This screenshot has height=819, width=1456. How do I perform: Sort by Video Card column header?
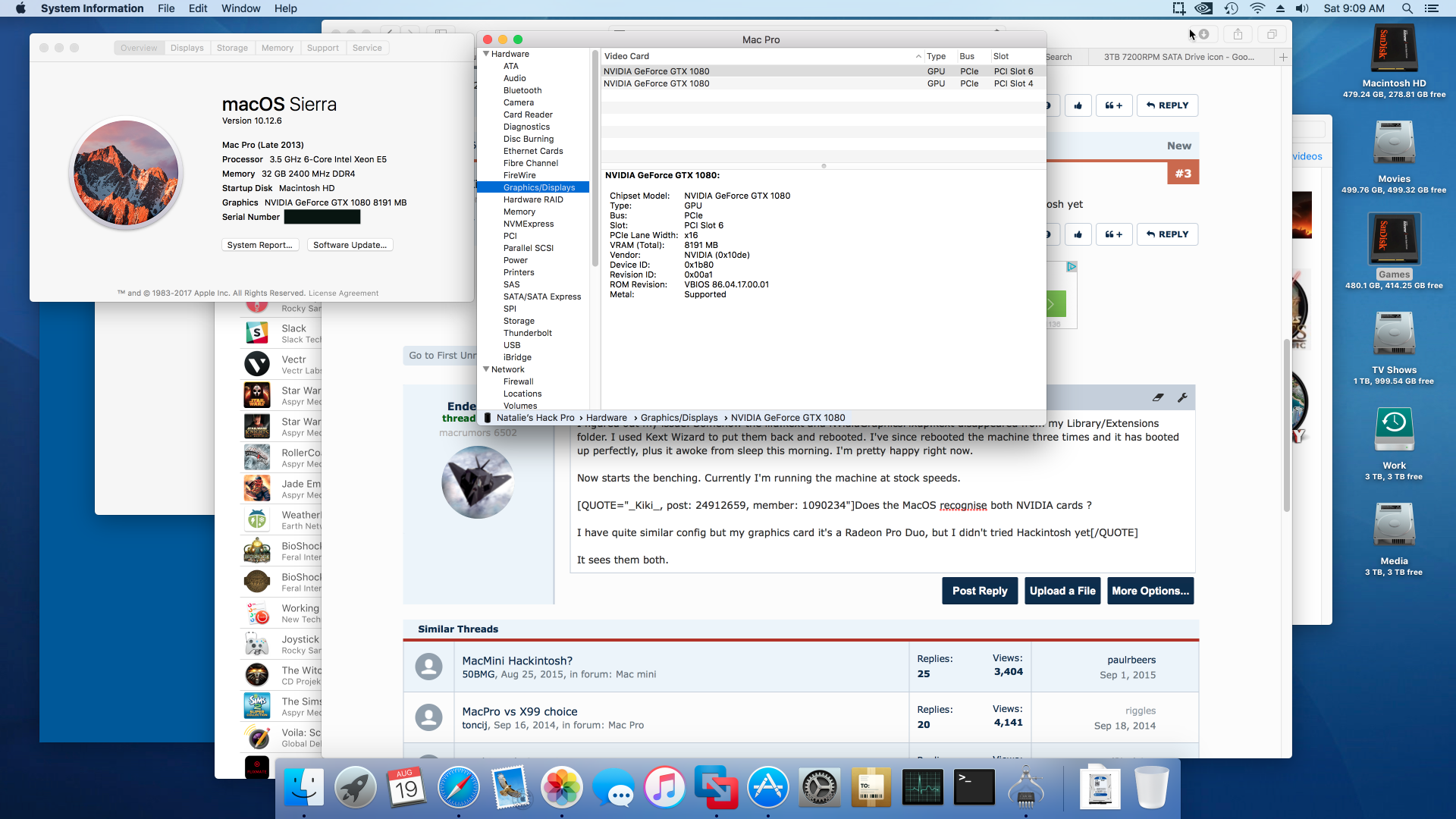[762, 56]
